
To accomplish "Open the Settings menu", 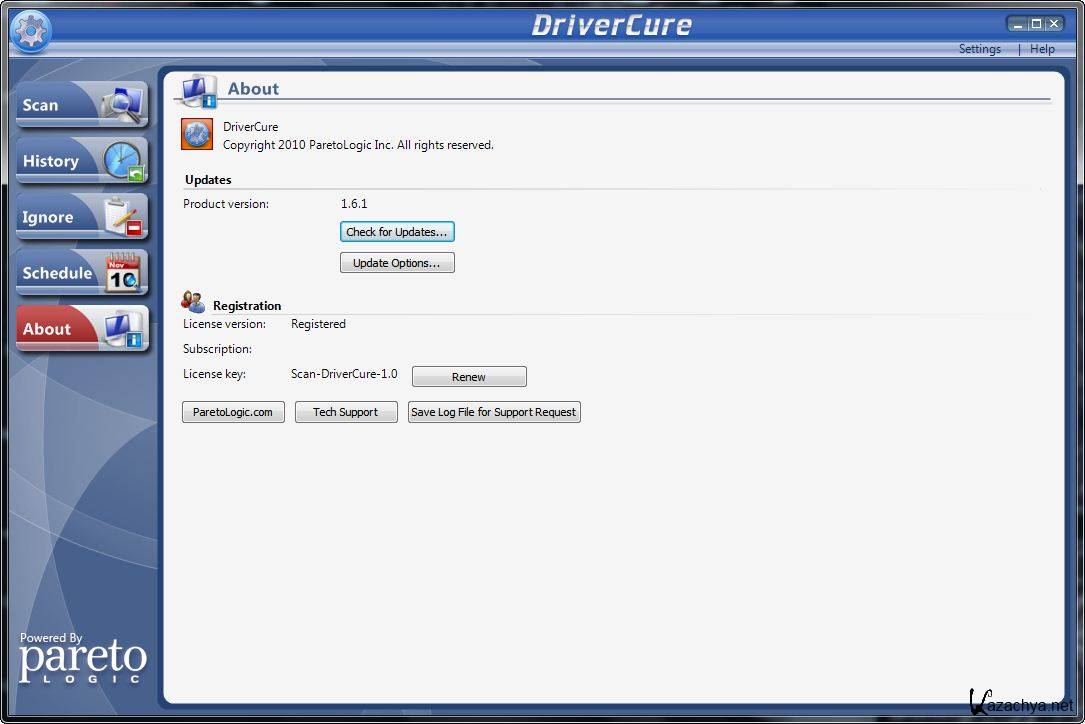I will pyautogui.click(x=979, y=49).
